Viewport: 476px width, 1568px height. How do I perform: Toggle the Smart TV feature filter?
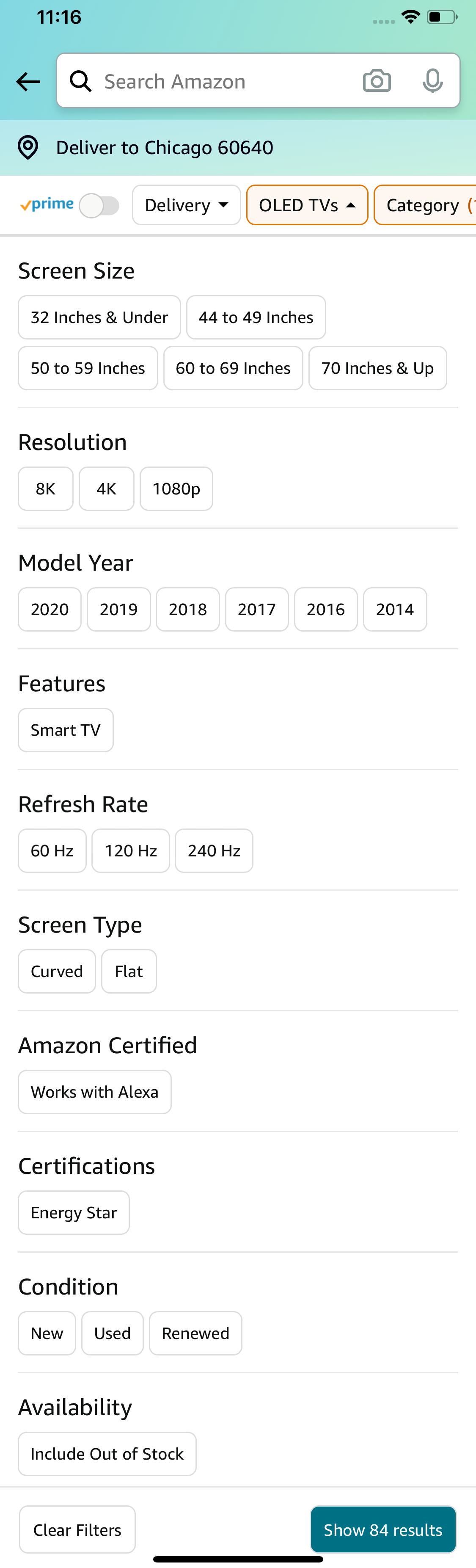pyautogui.click(x=65, y=730)
